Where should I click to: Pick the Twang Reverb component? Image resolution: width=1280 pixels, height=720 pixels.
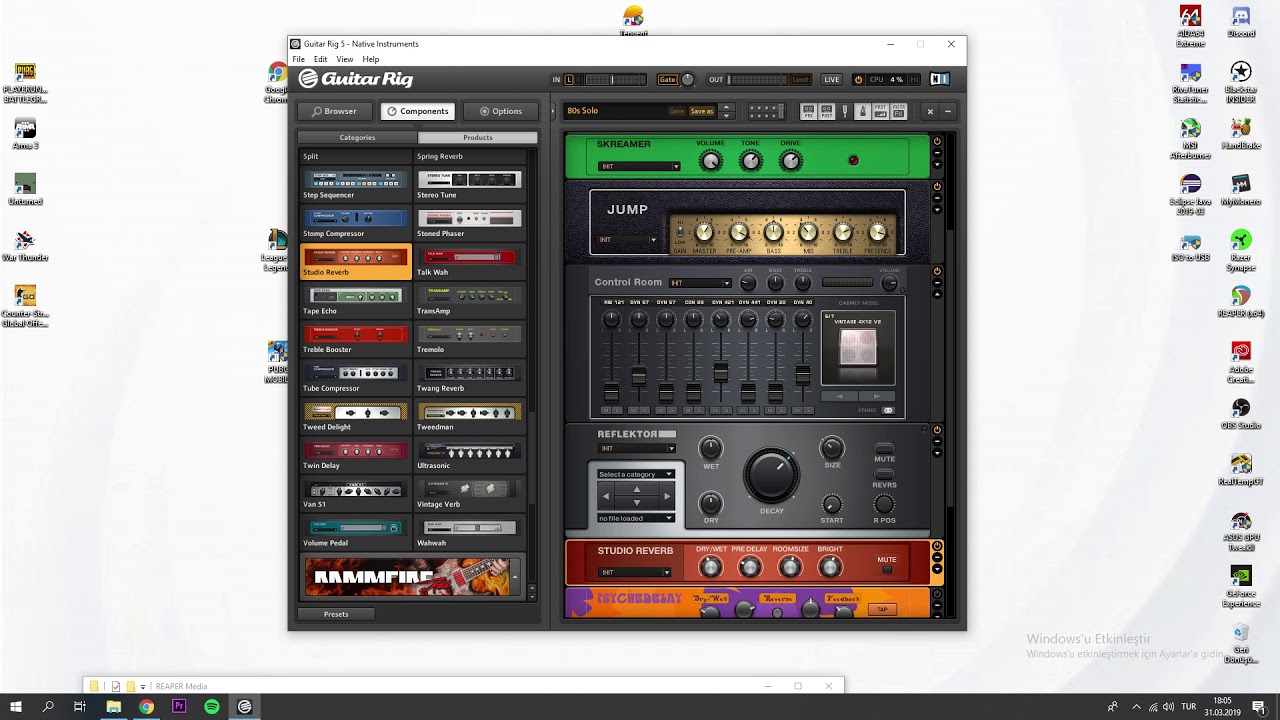[x=469, y=378]
